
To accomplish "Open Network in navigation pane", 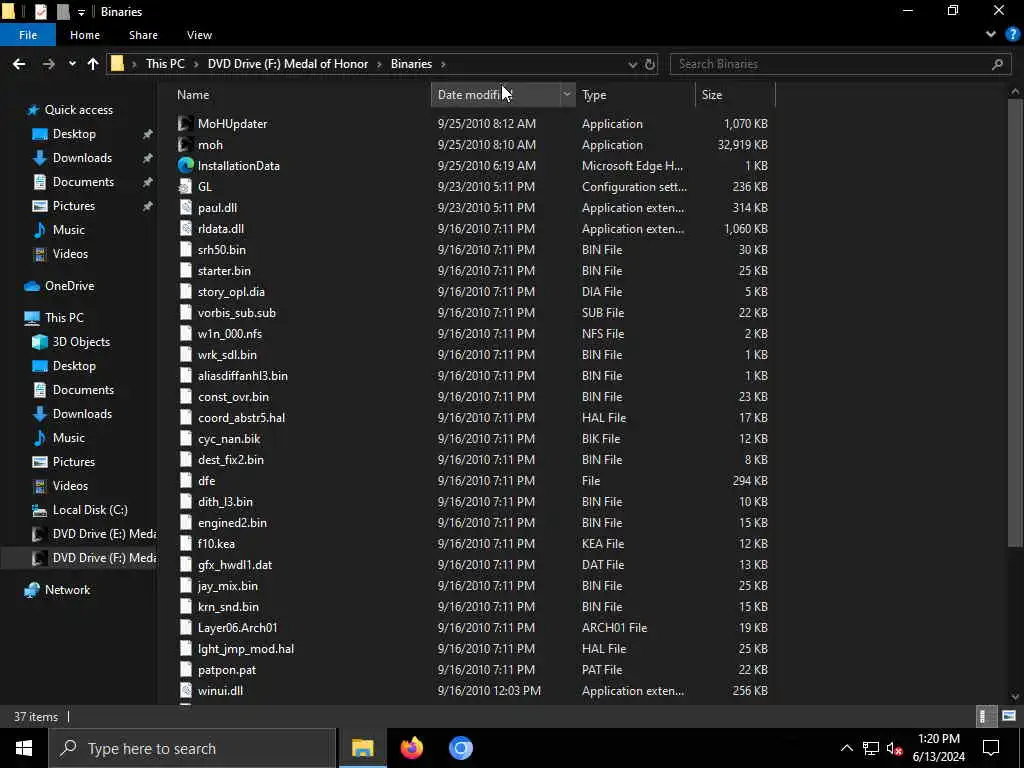I will tap(67, 590).
